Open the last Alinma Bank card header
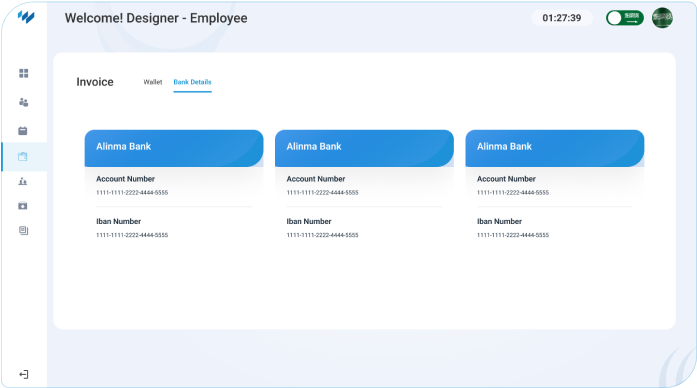The width and height of the screenshot is (697, 388). tap(555, 148)
